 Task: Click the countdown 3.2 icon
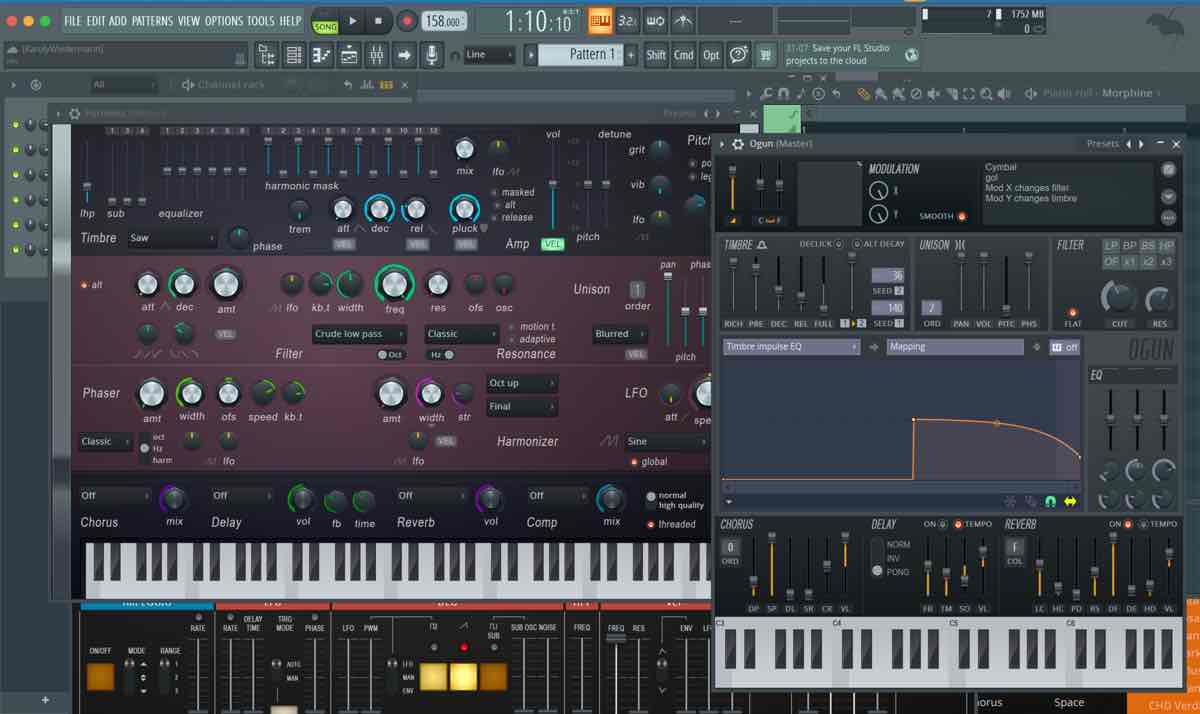click(627, 20)
